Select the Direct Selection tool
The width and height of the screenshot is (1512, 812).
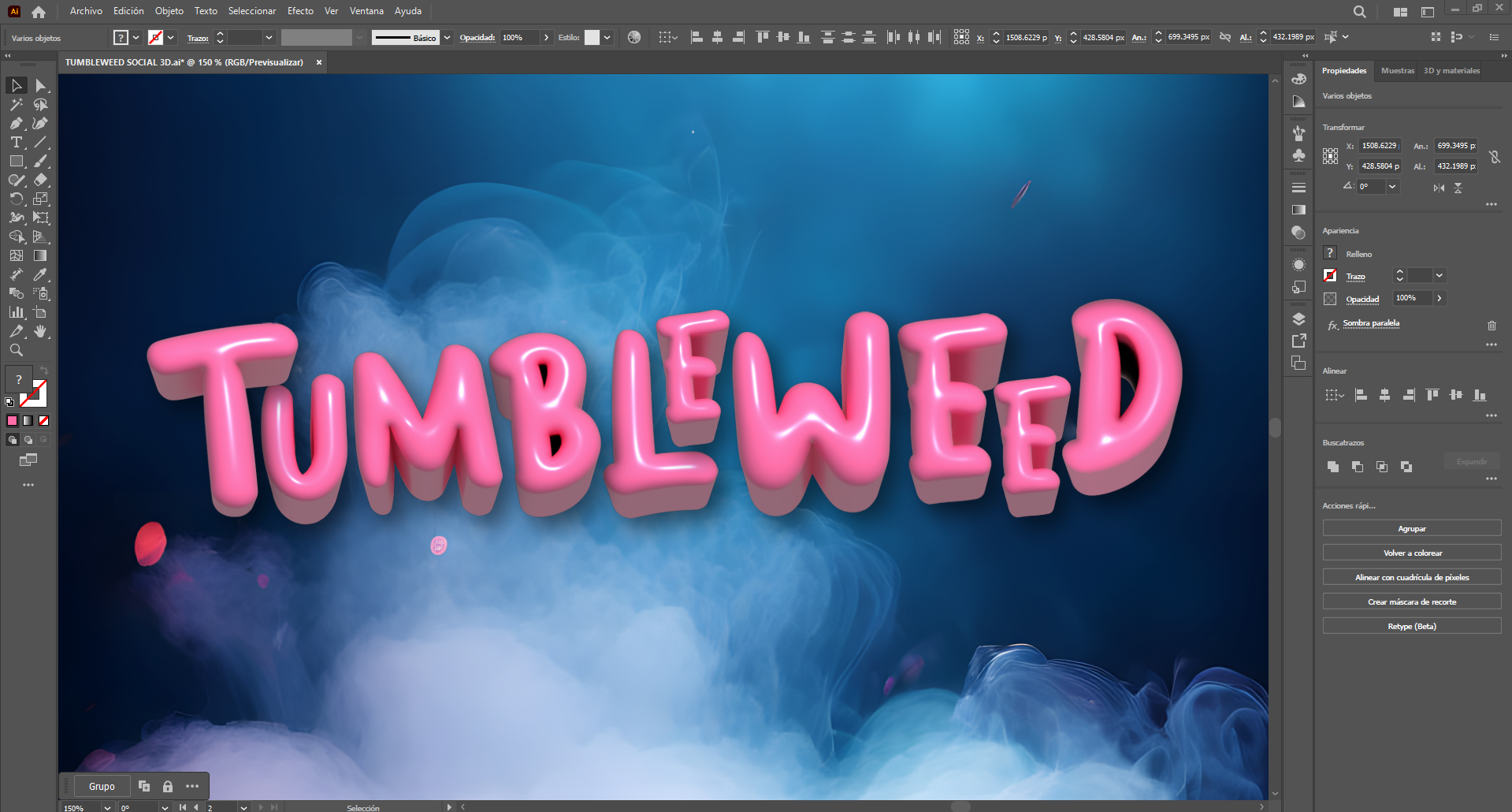click(x=41, y=85)
